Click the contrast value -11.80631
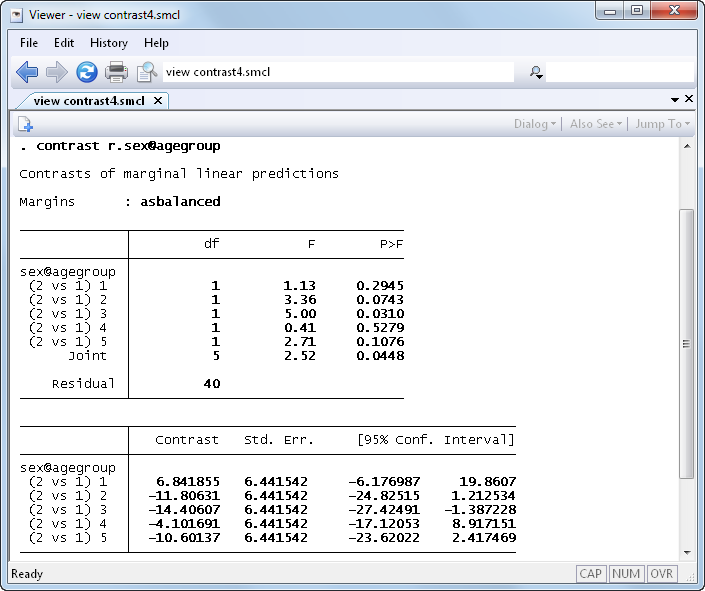 pos(184,496)
